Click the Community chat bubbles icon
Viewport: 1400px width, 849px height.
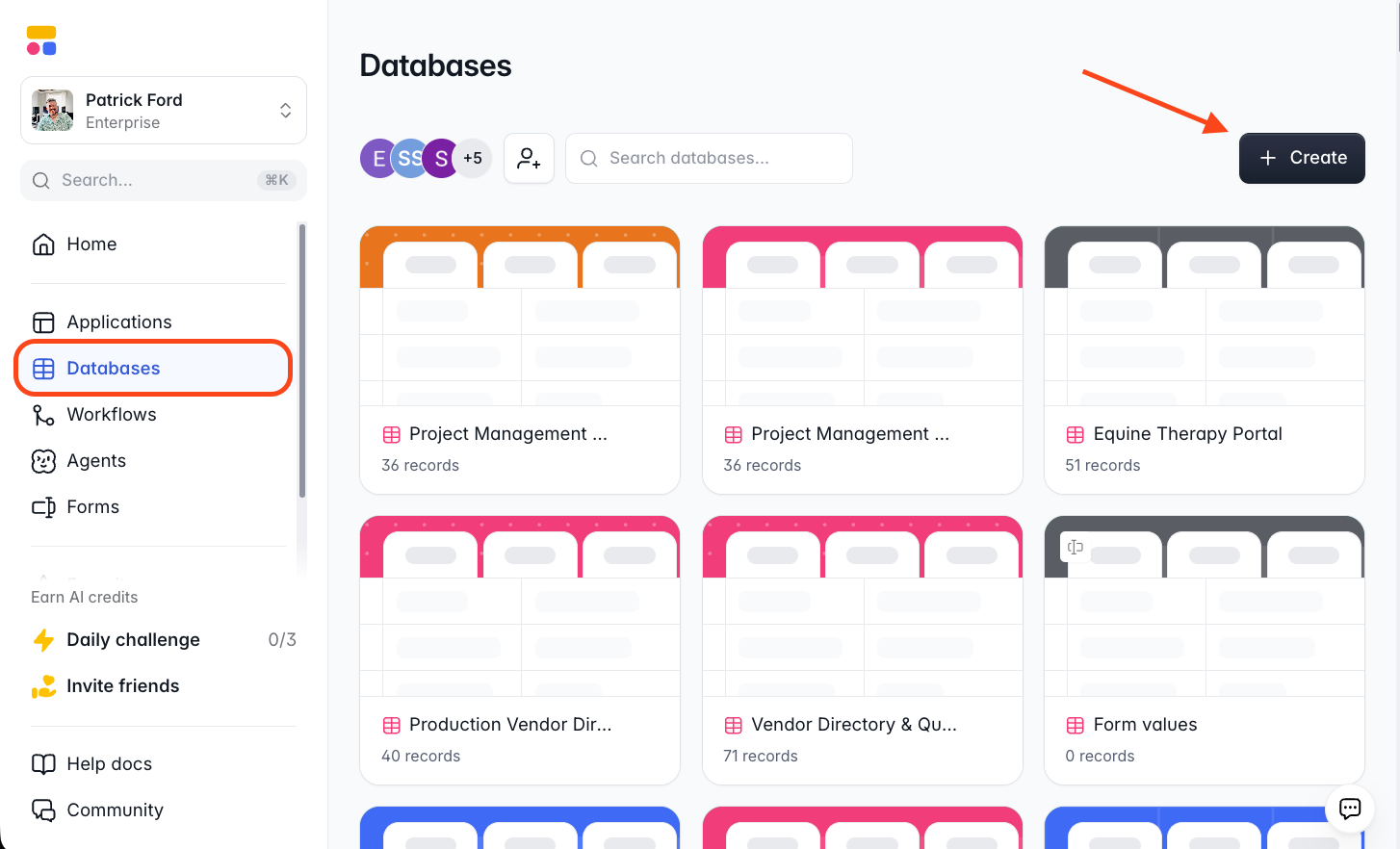pos(43,810)
